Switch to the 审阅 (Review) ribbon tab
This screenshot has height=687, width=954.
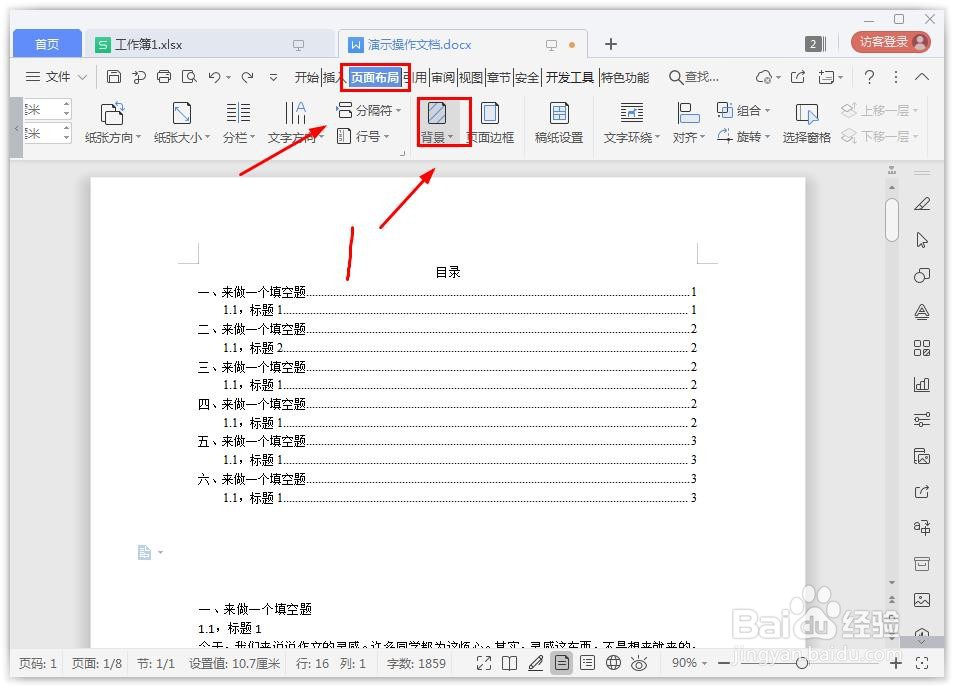point(443,76)
